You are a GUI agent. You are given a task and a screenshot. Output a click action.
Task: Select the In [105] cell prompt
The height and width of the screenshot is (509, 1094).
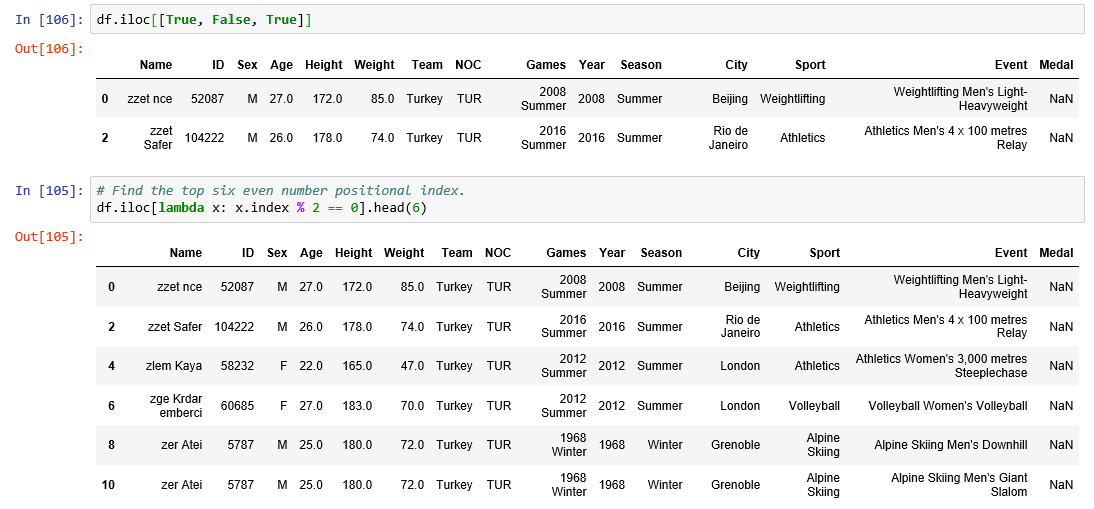point(50,190)
